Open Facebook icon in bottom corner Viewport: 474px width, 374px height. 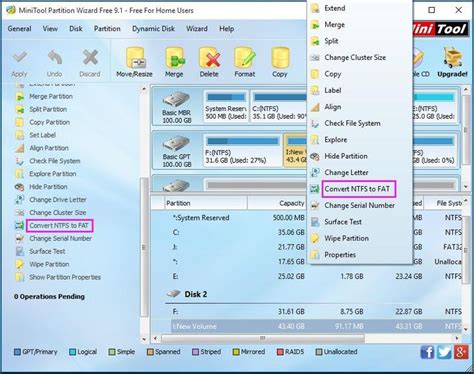click(x=427, y=352)
